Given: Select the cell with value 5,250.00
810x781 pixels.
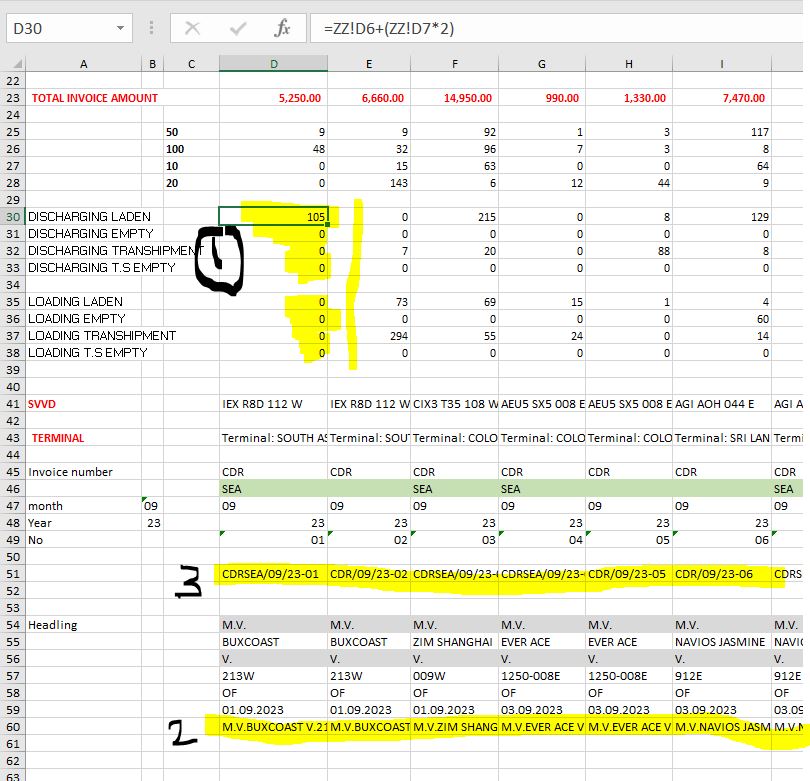Looking at the screenshot, I should pyautogui.click(x=273, y=98).
